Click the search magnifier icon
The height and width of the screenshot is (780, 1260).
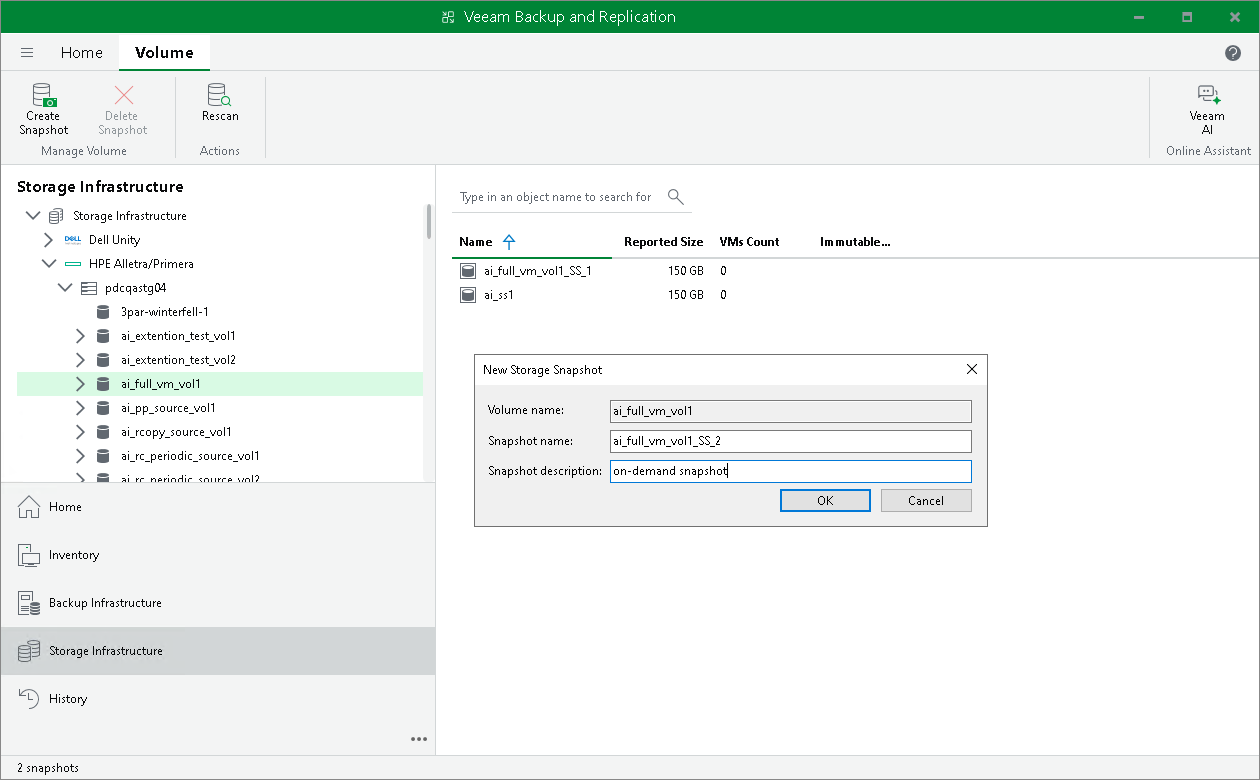tap(676, 196)
